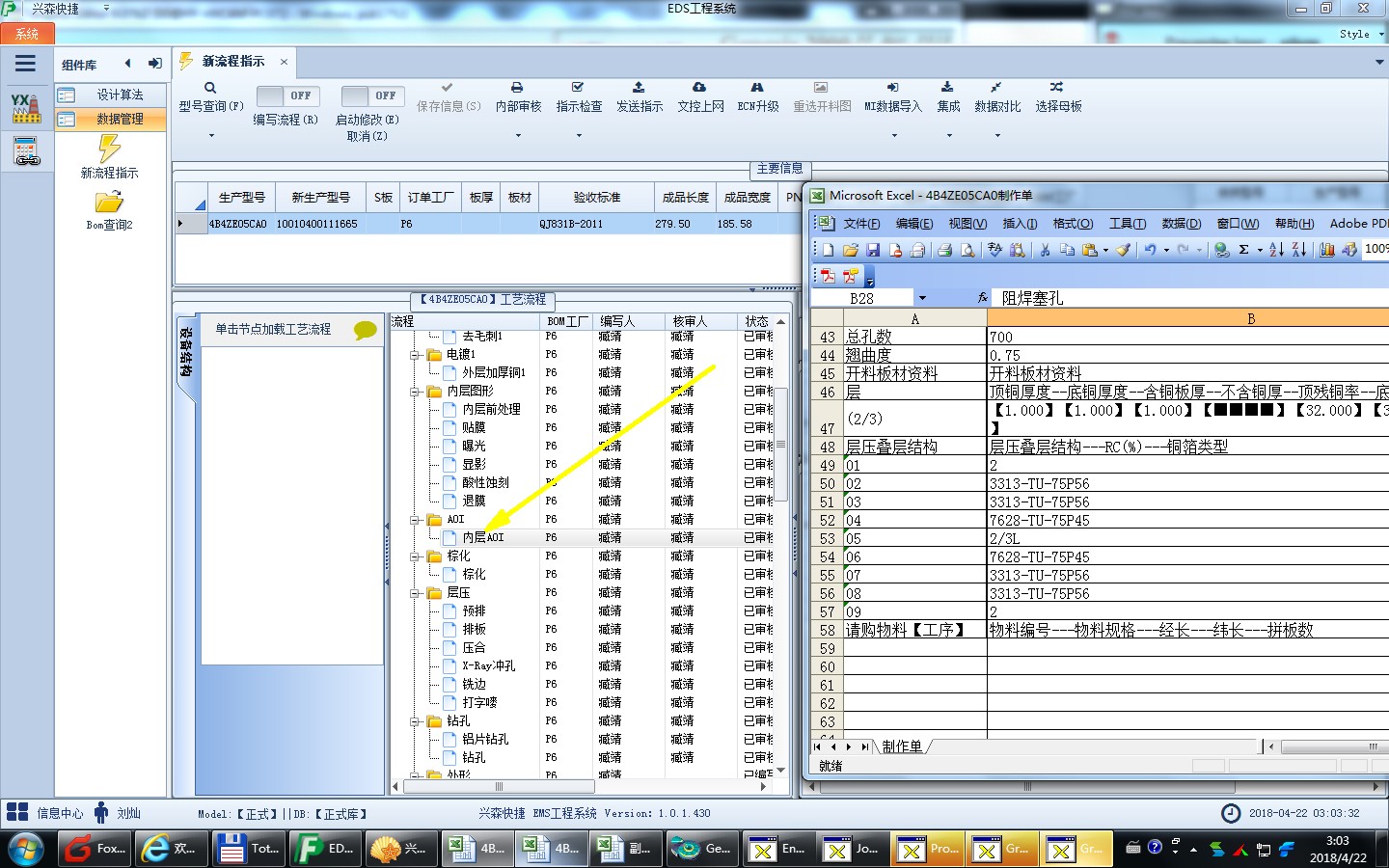Viewport: 1389px width, 868px height.
Task: Click the 系统 orange menu button
Action: click(27, 34)
